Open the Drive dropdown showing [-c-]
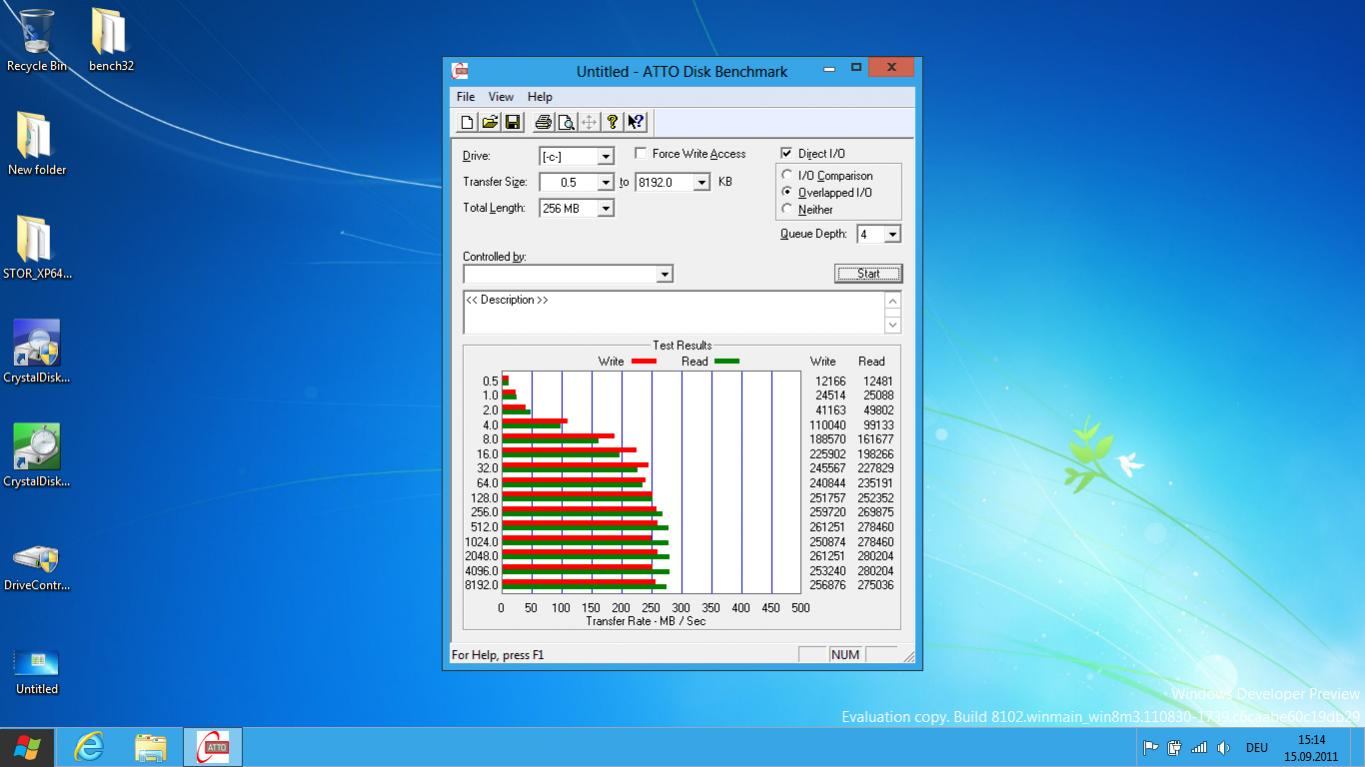Viewport: 1365px width, 767px height. 605,157
